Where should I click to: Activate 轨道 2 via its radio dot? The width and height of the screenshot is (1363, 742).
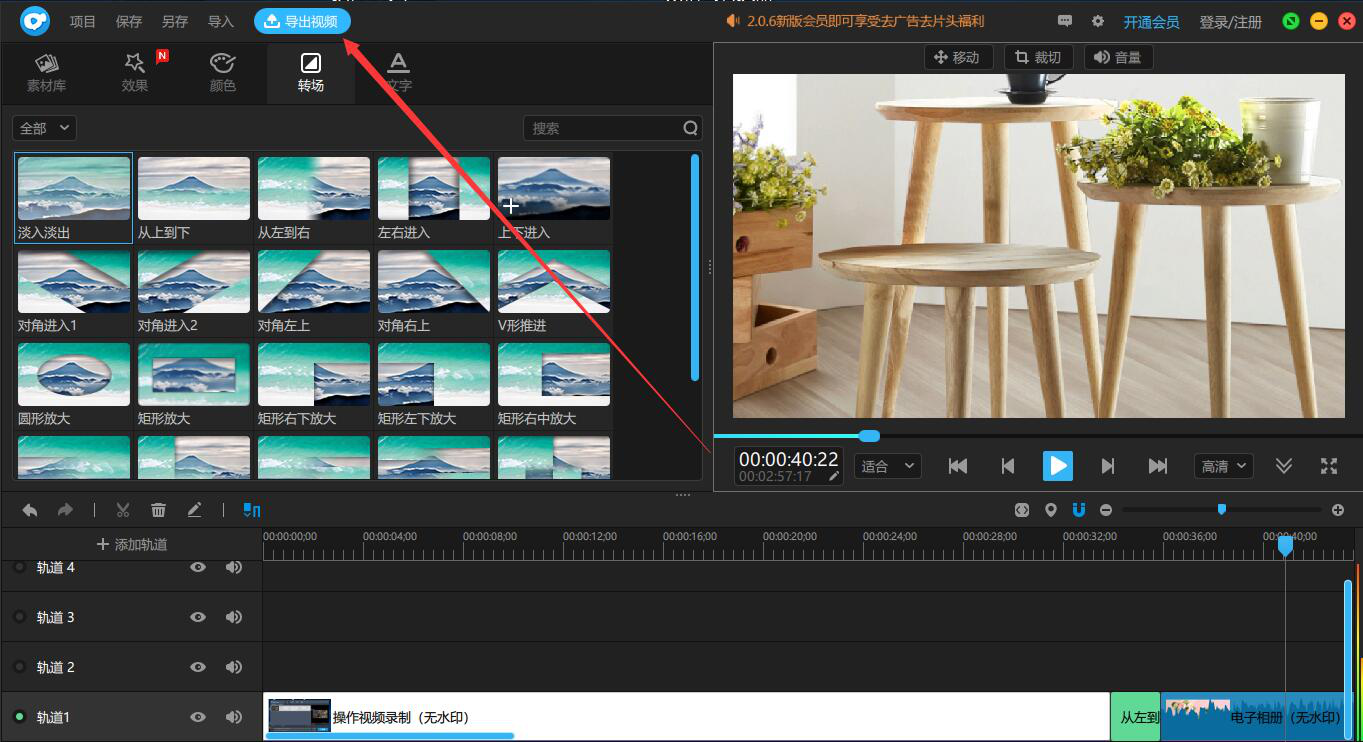(19, 667)
